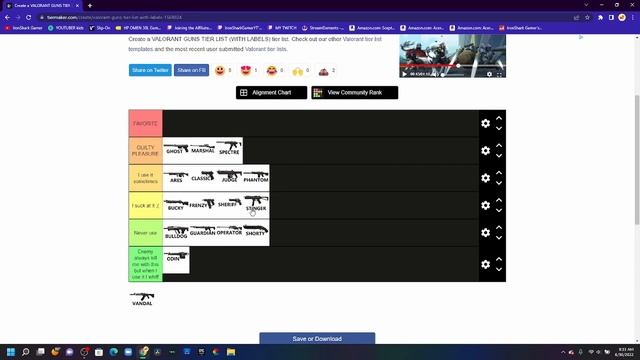Click the Share on FB button

click(191, 70)
